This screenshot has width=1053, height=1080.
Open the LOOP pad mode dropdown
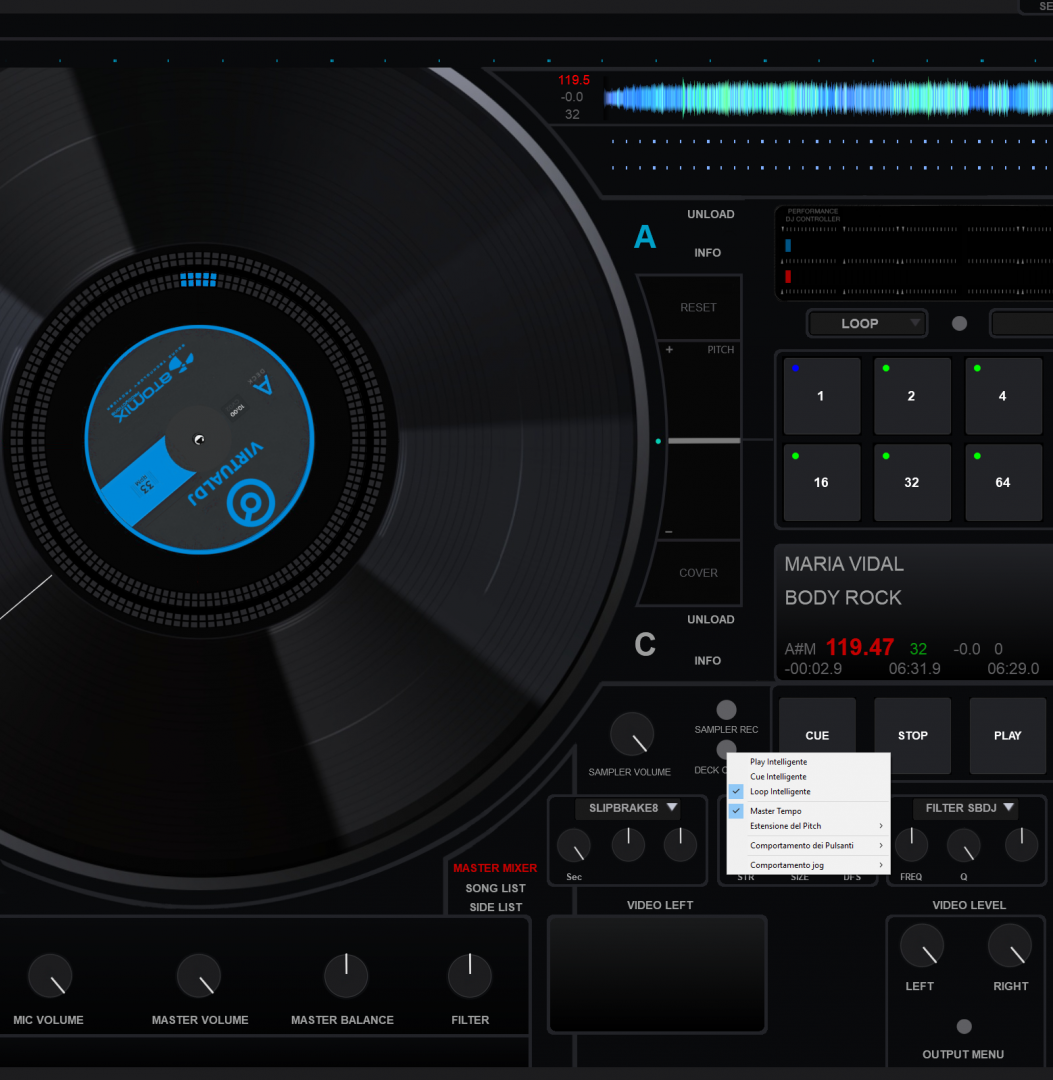click(867, 323)
